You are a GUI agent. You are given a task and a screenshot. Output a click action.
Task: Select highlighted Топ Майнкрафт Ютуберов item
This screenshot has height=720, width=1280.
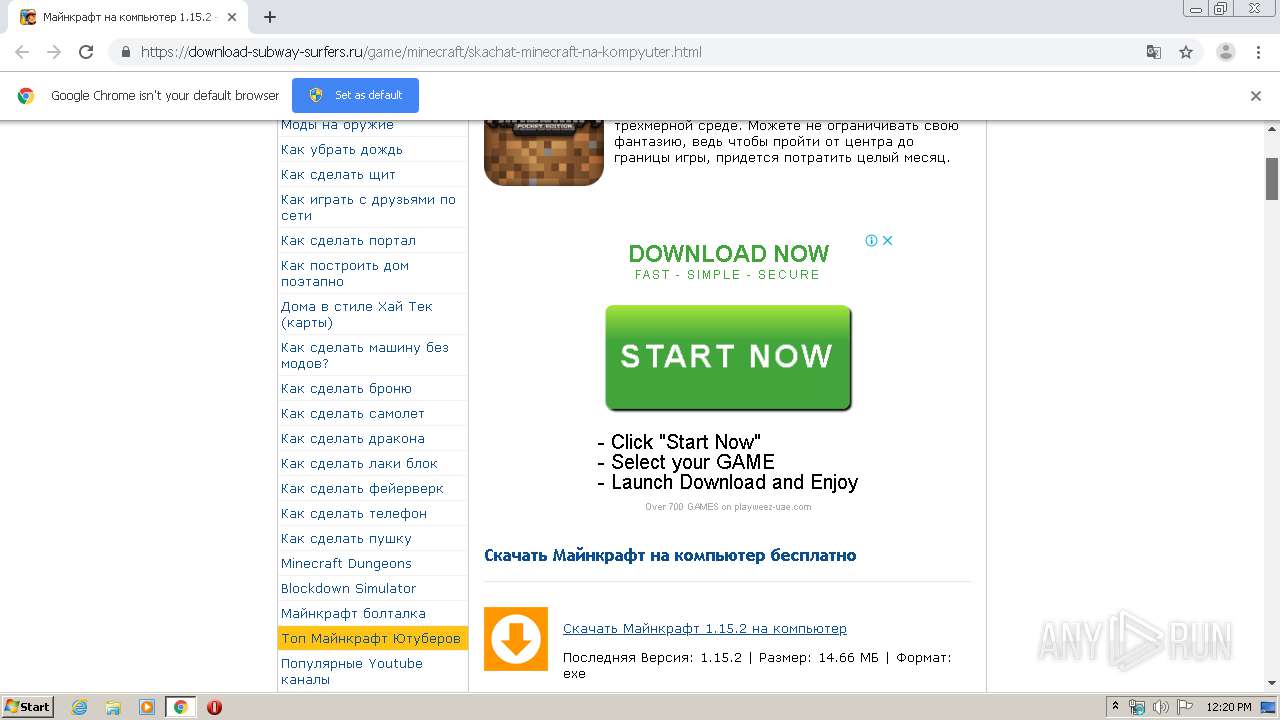pos(373,638)
